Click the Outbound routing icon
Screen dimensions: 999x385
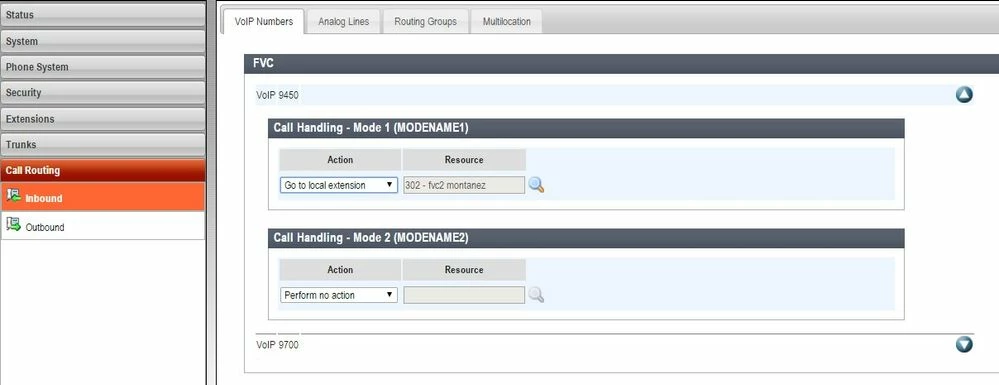13,224
